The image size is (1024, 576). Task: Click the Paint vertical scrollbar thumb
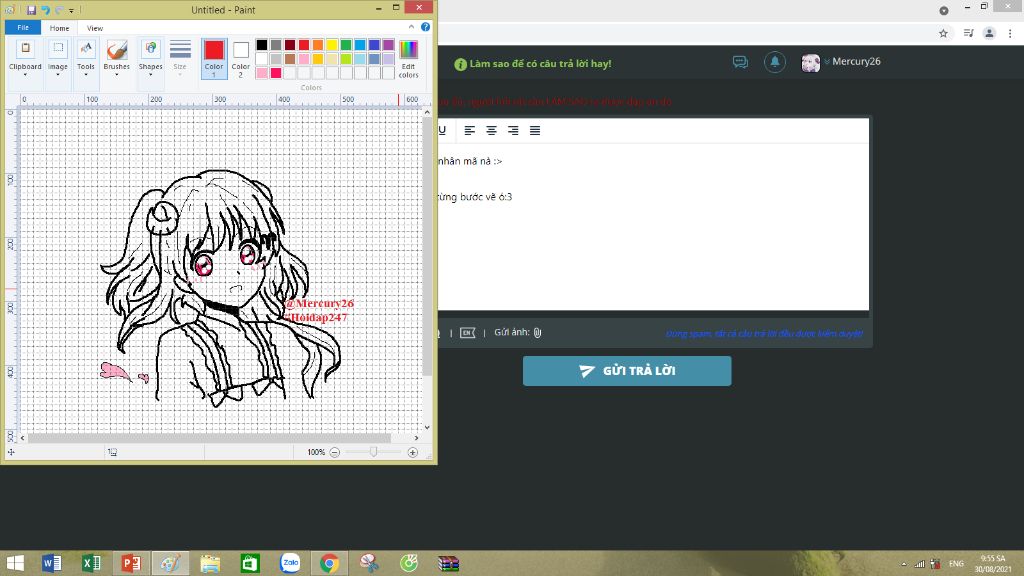[x=427, y=247]
